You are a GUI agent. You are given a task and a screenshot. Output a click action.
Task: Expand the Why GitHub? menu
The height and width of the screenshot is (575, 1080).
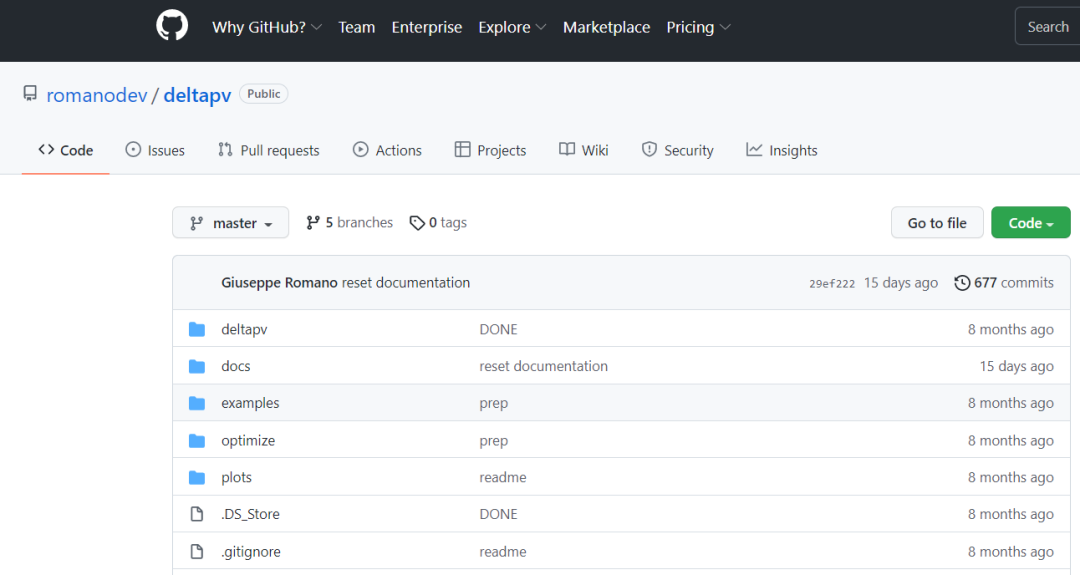[266, 27]
